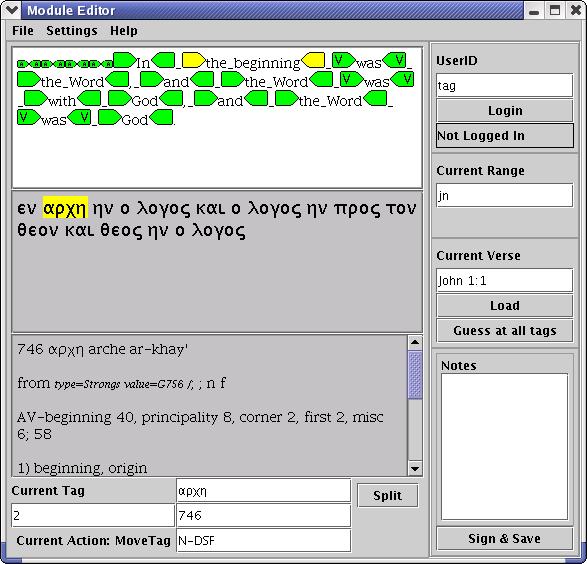Click the Sign & Save button
The width and height of the screenshot is (587, 564).
(505, 539)
